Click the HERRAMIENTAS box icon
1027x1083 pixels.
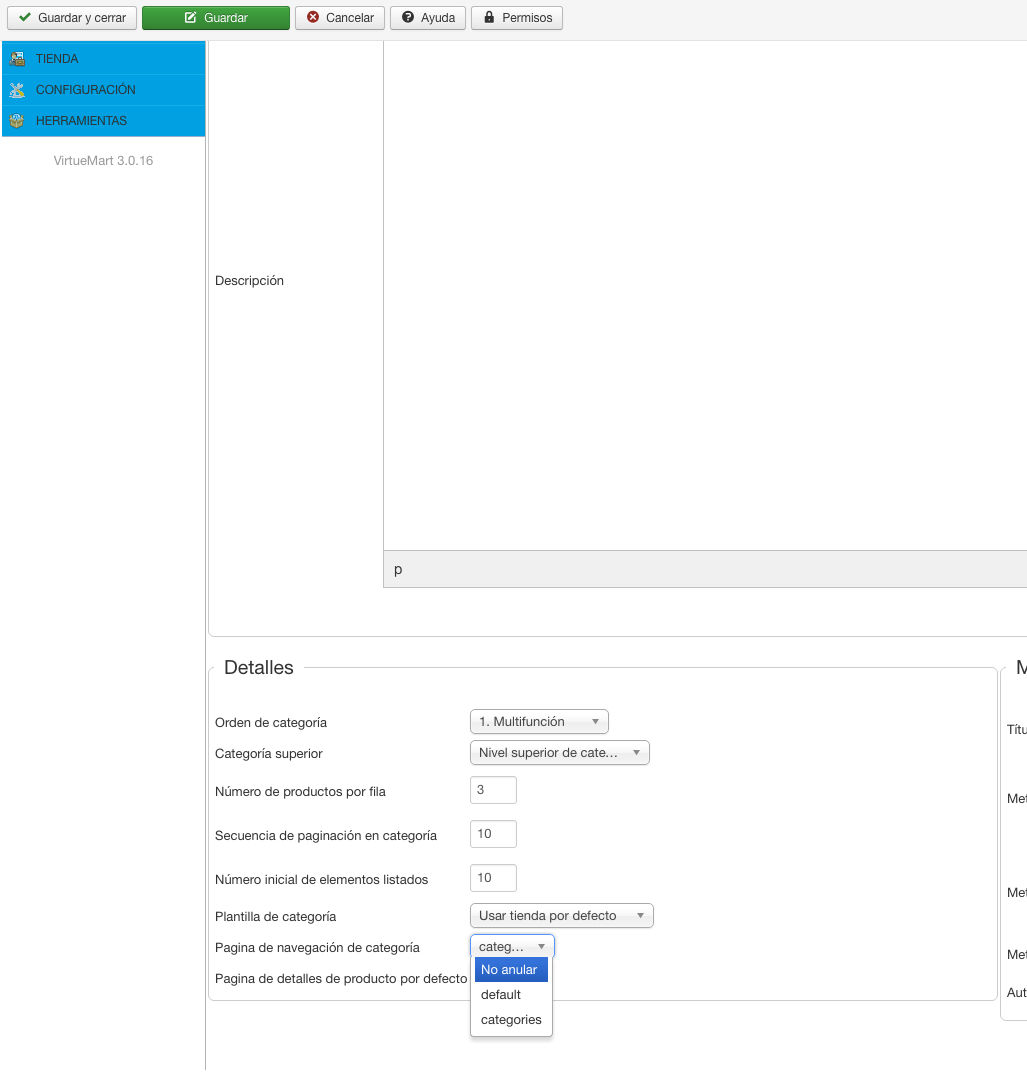coord(17,121)
